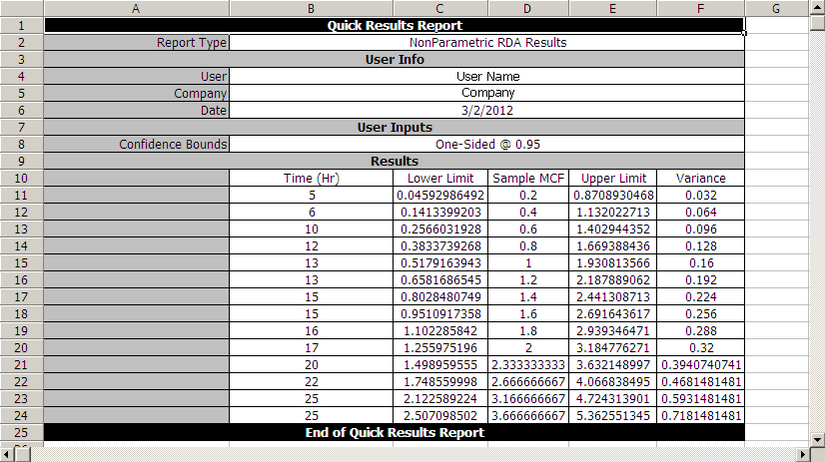Click the User Name value cell

tap(487, 76)
